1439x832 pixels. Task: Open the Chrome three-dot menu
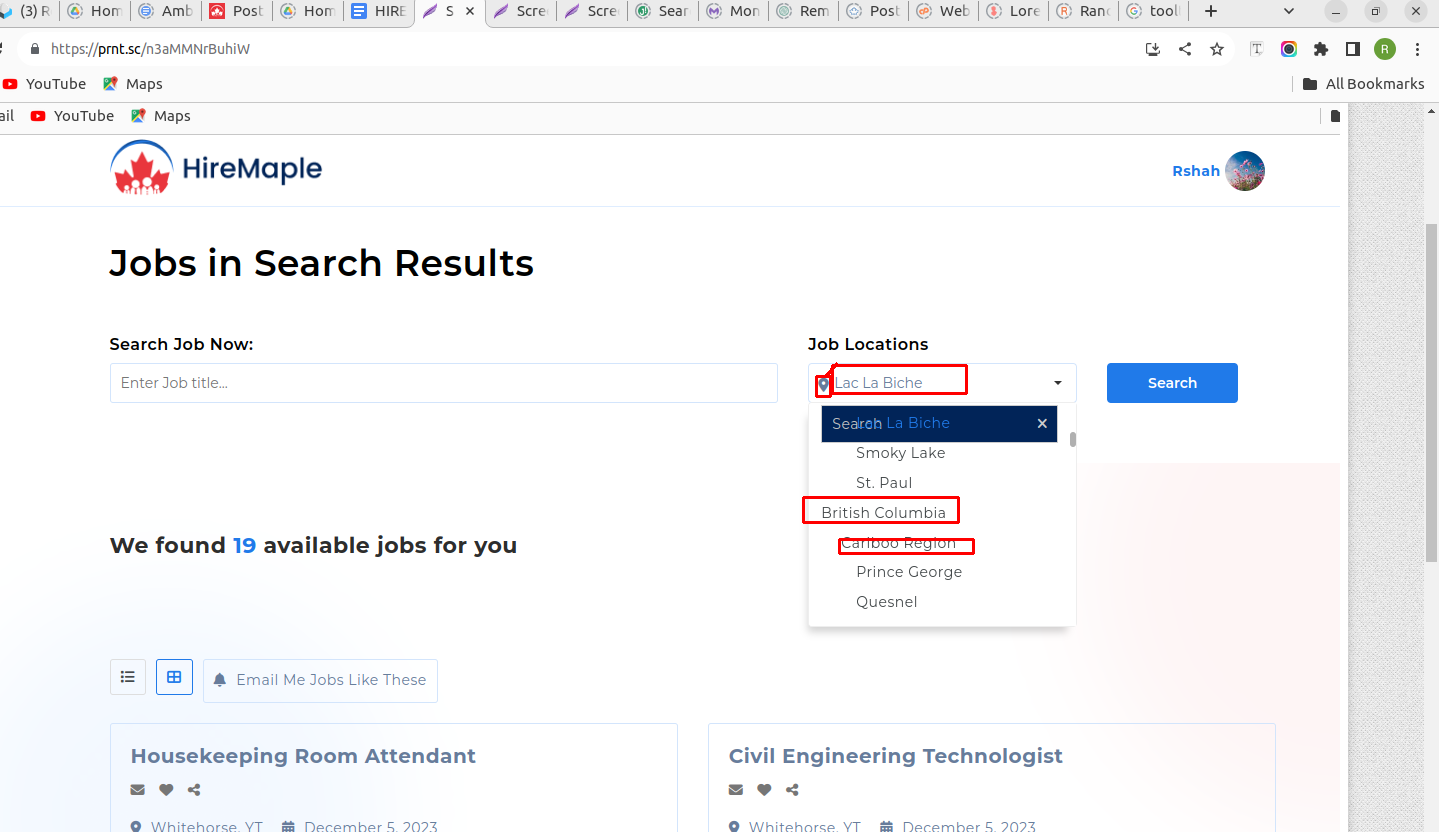(x=1417, y=49)
